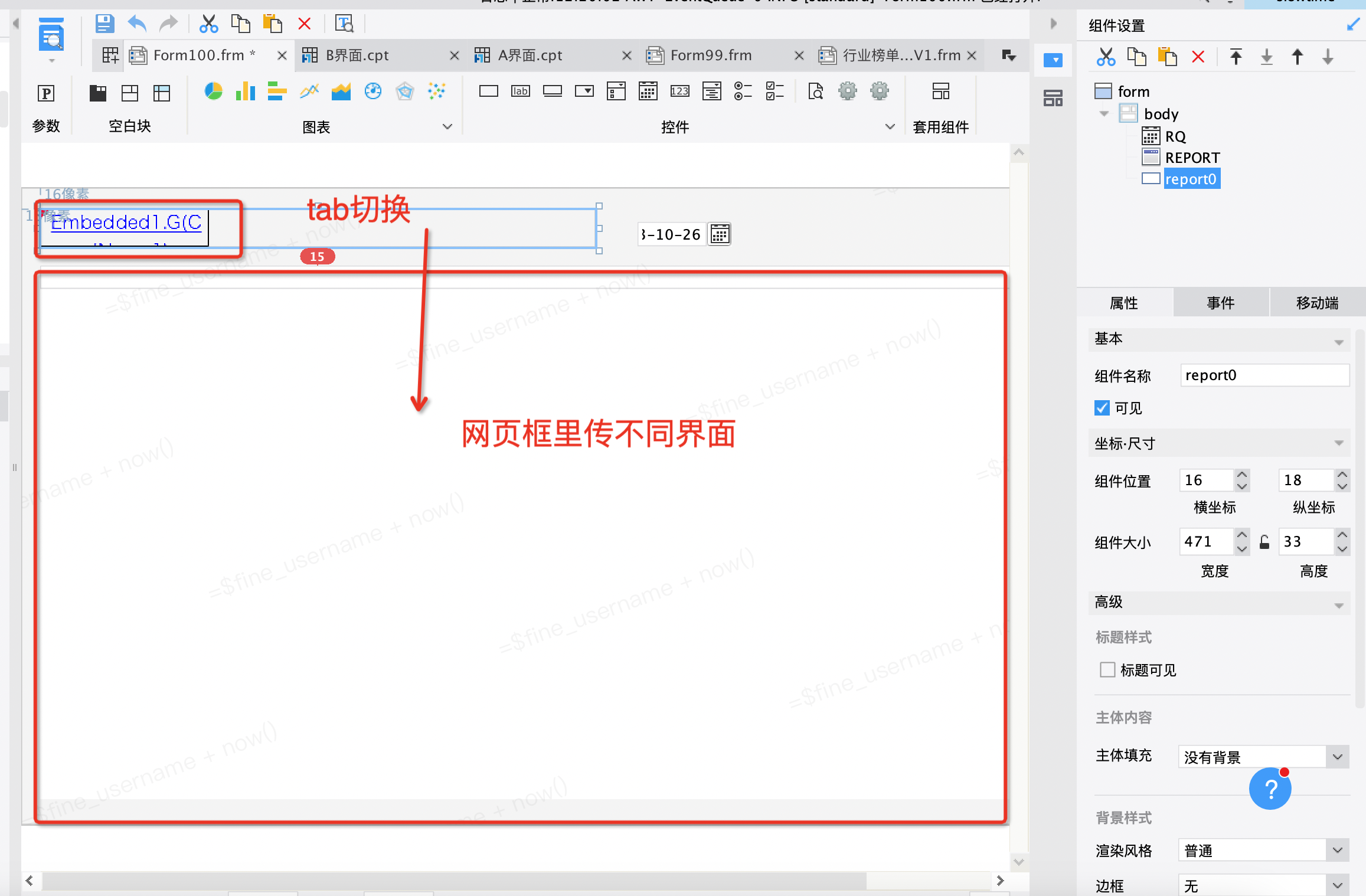The image size is (1366, 896).
Task: Expand the 图表 charts gallery chevron
Action: (447, 126)
